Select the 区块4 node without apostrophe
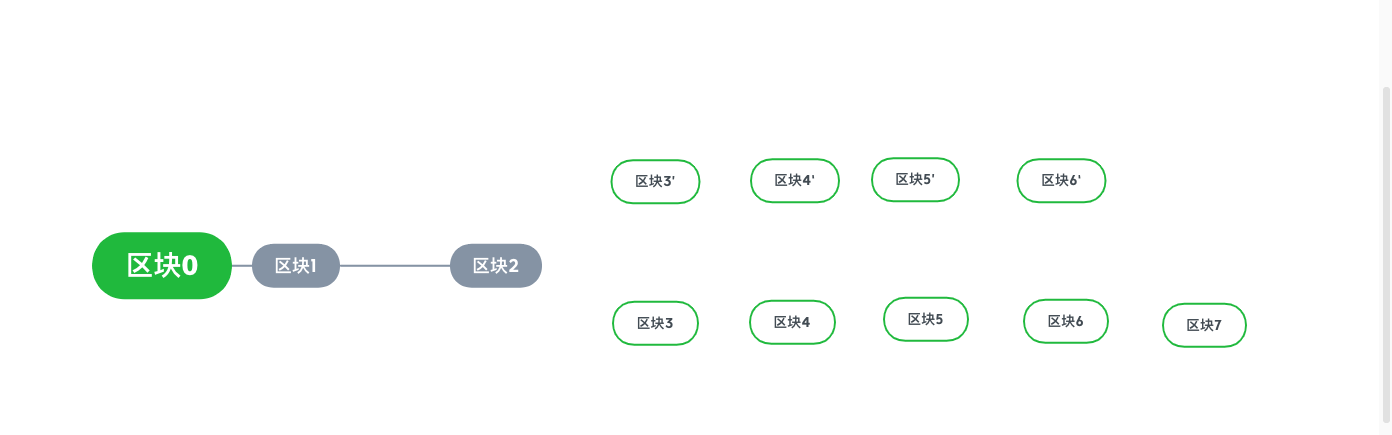1392x435 pixels. [x=792, y=323]
